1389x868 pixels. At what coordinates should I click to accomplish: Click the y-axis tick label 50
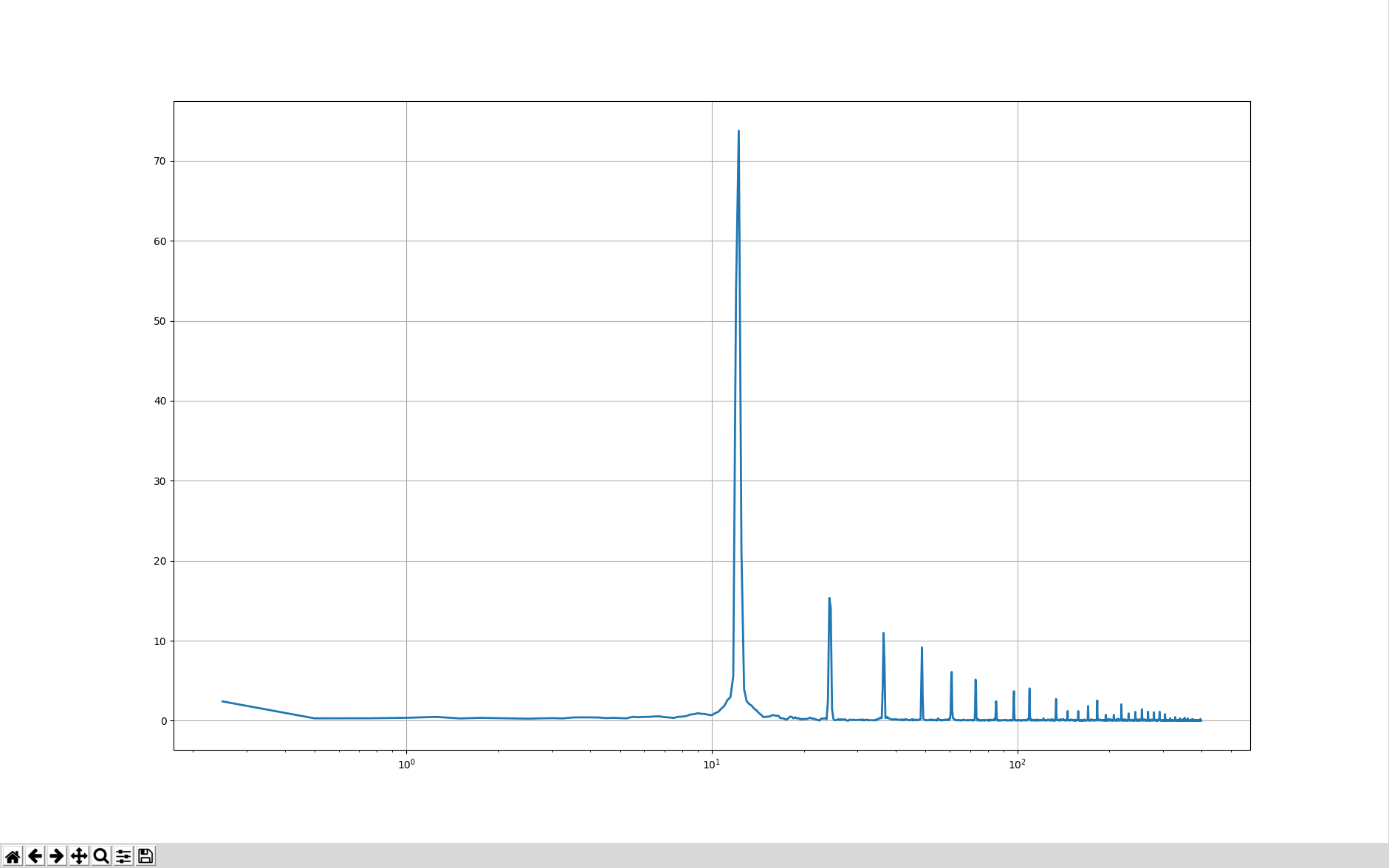(x=160, y=321)
